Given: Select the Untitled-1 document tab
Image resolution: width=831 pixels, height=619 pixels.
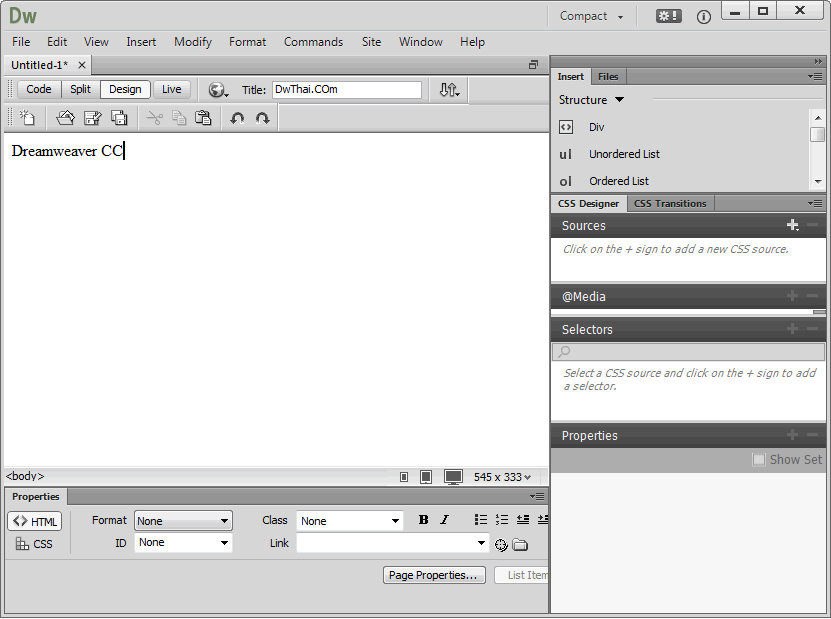Looking at the screenshot, I should (40, 65).
